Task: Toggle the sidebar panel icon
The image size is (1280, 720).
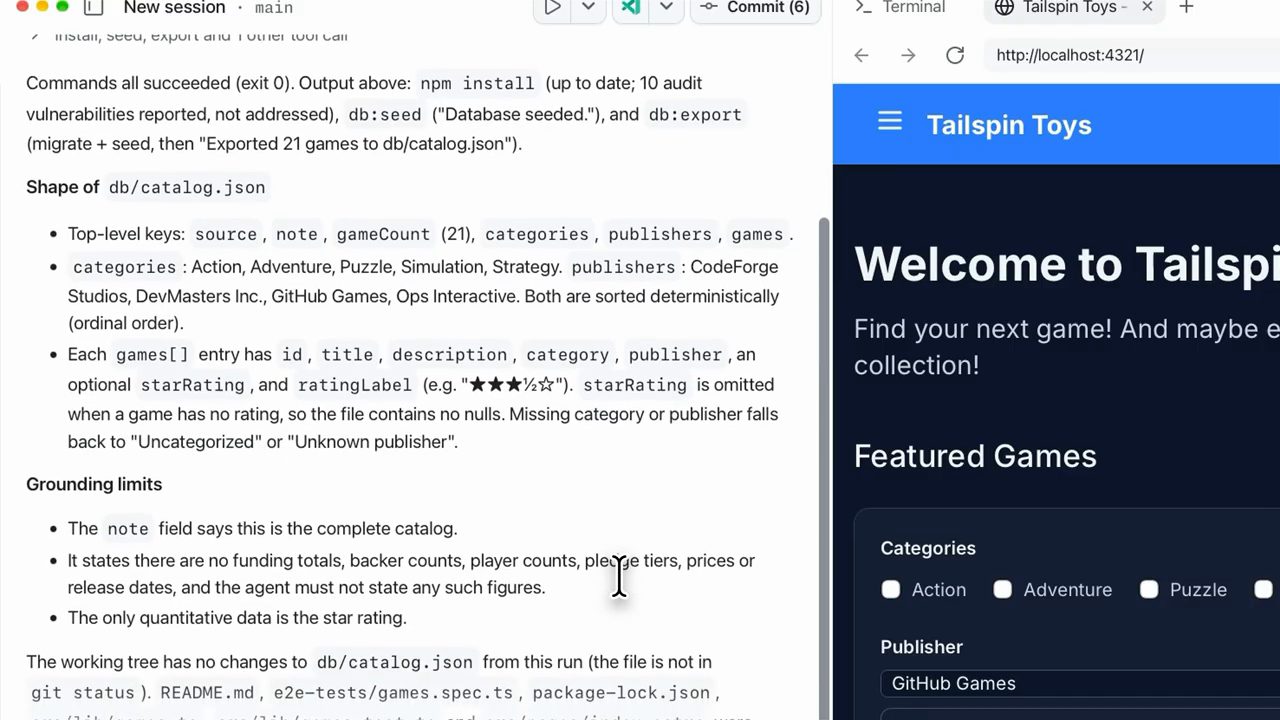Action: click(92, 7)
